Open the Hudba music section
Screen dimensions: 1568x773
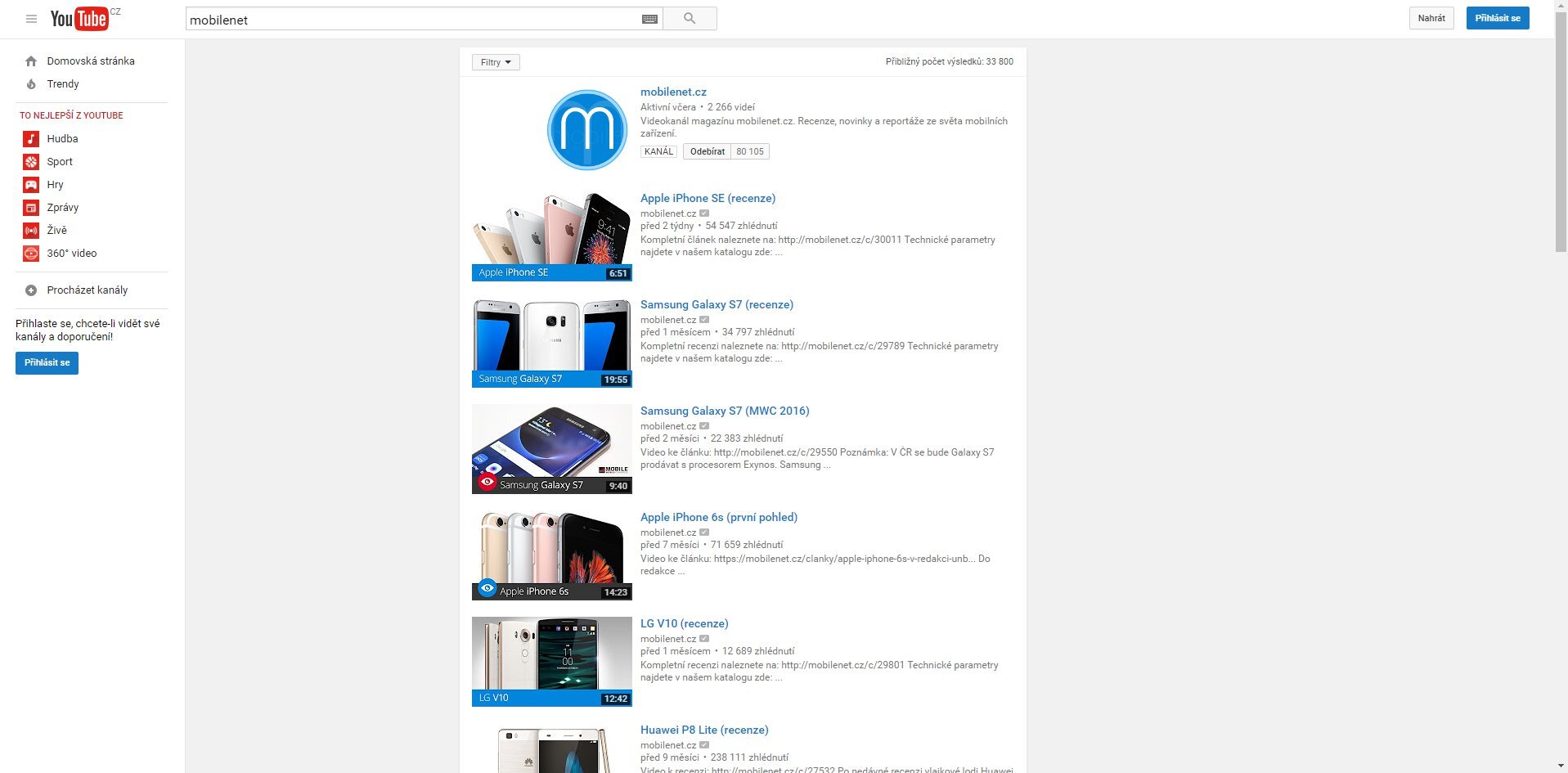62,138
